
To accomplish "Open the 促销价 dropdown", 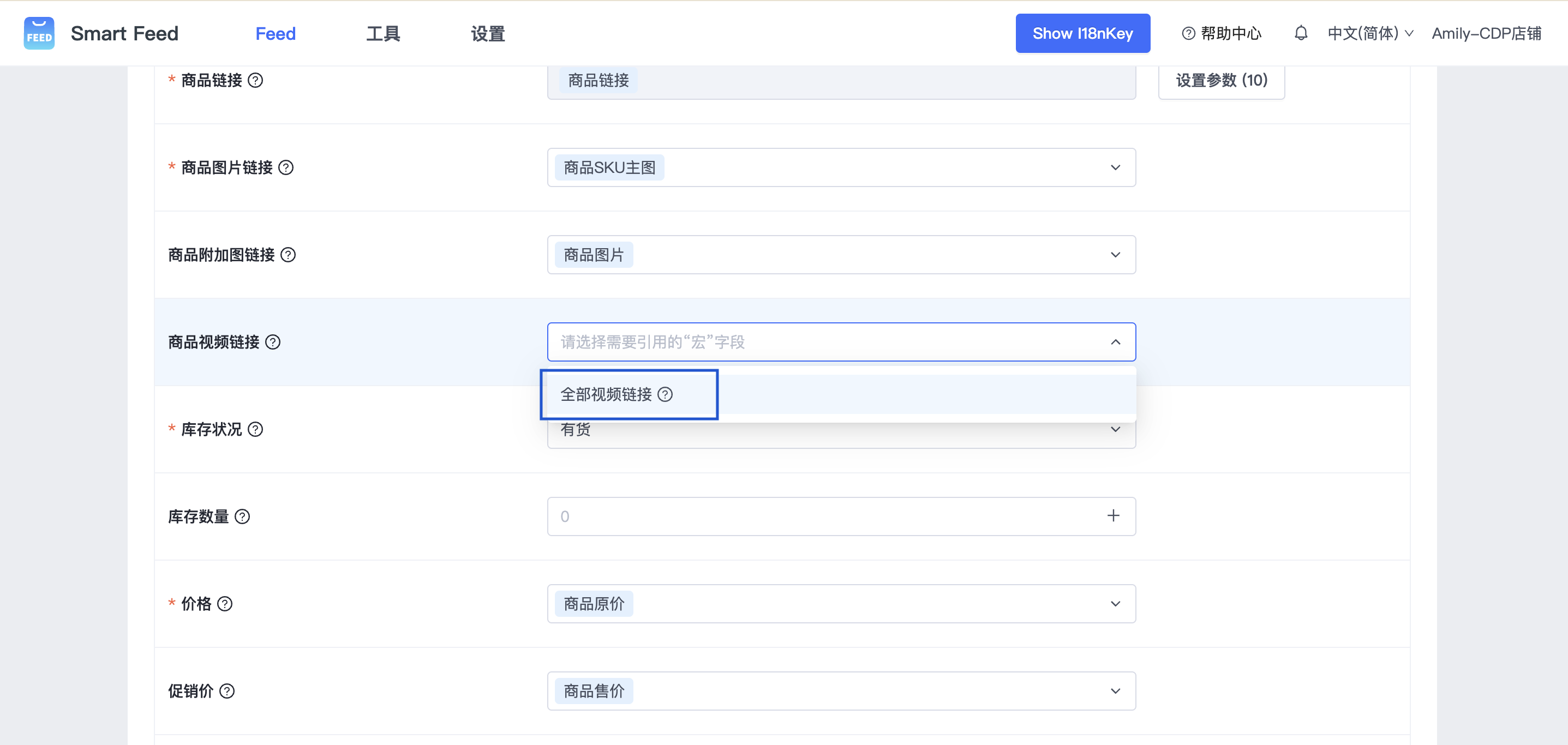I will [x=841, y=692].
